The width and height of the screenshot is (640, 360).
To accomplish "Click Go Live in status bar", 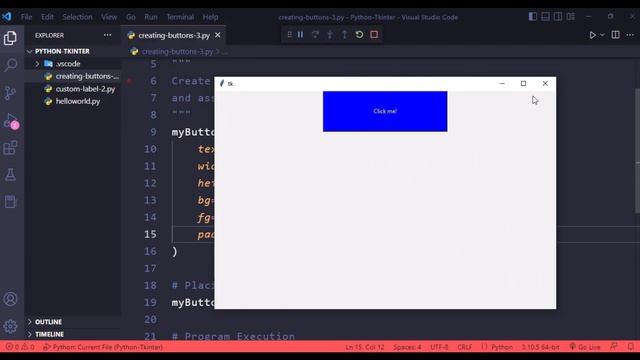I will click(584, 347).
